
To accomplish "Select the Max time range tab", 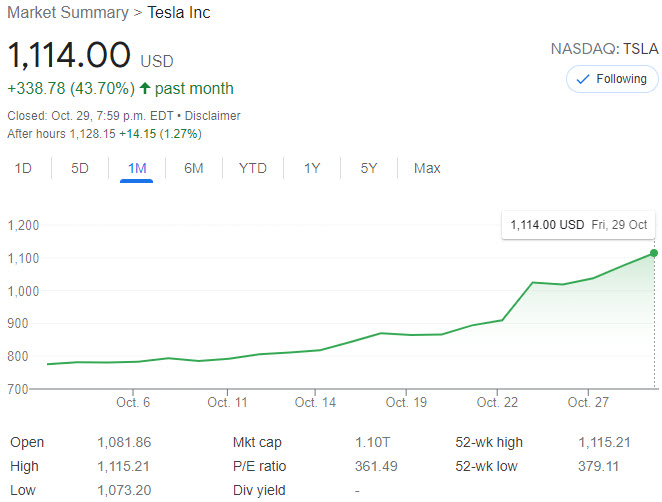I will (x=427, y=168).
